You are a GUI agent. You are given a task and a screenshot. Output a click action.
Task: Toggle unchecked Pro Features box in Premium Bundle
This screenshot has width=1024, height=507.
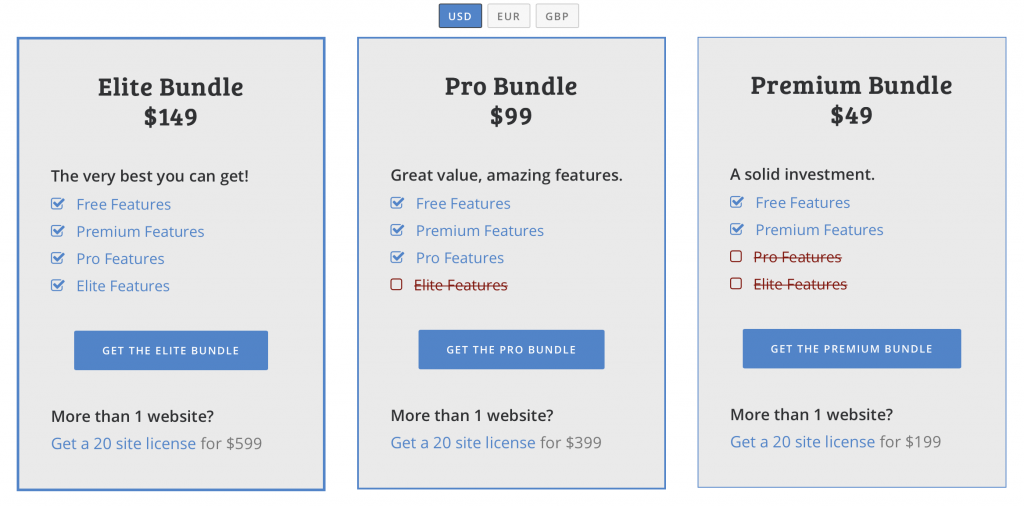coord(736,257)
